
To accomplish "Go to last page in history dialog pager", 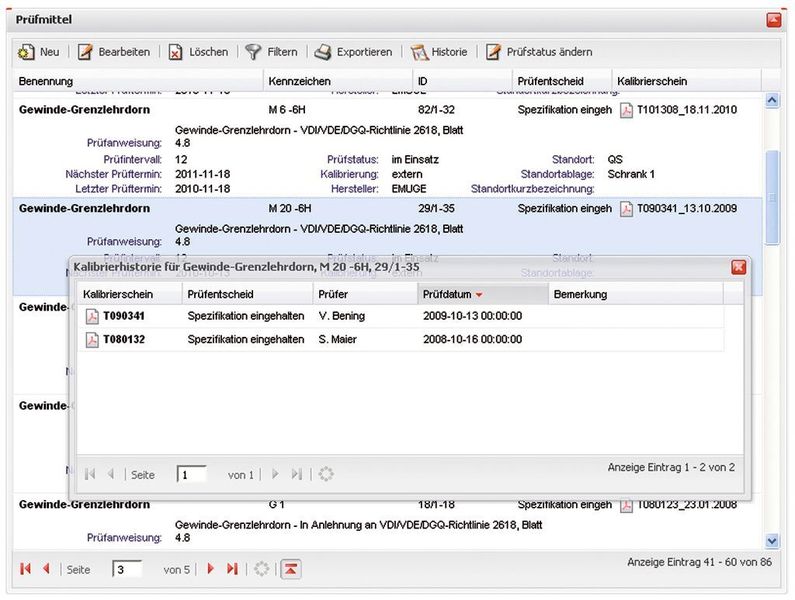I will pyautogui.click(x=297, y=474).
